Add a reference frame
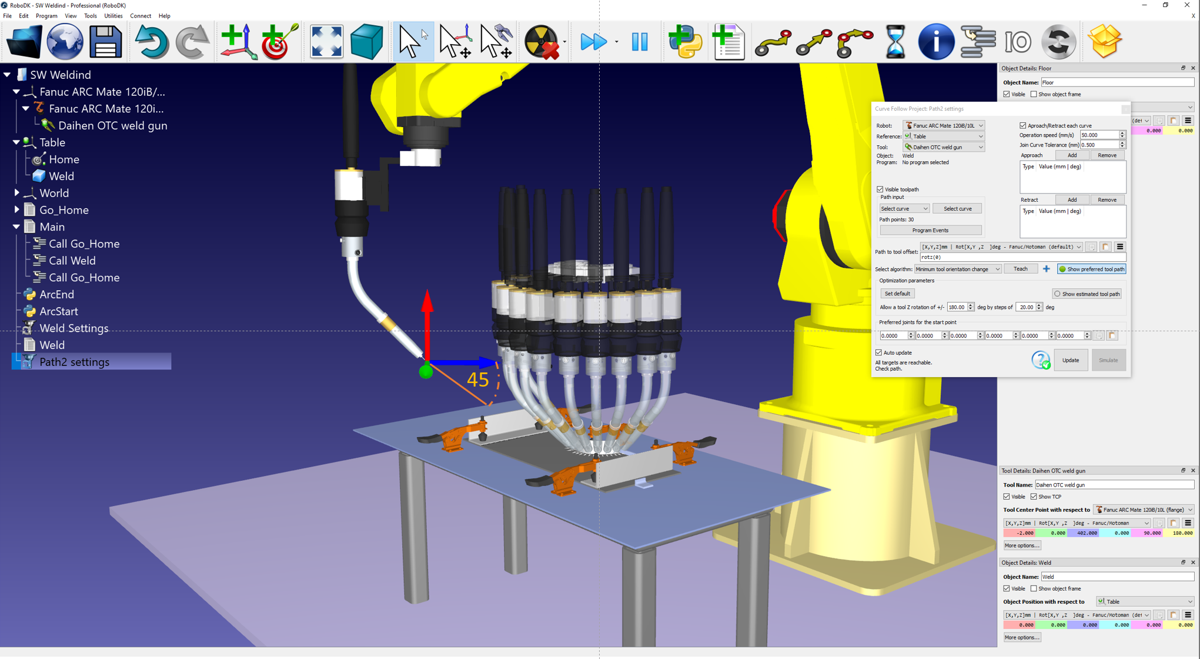 (238, 42)
